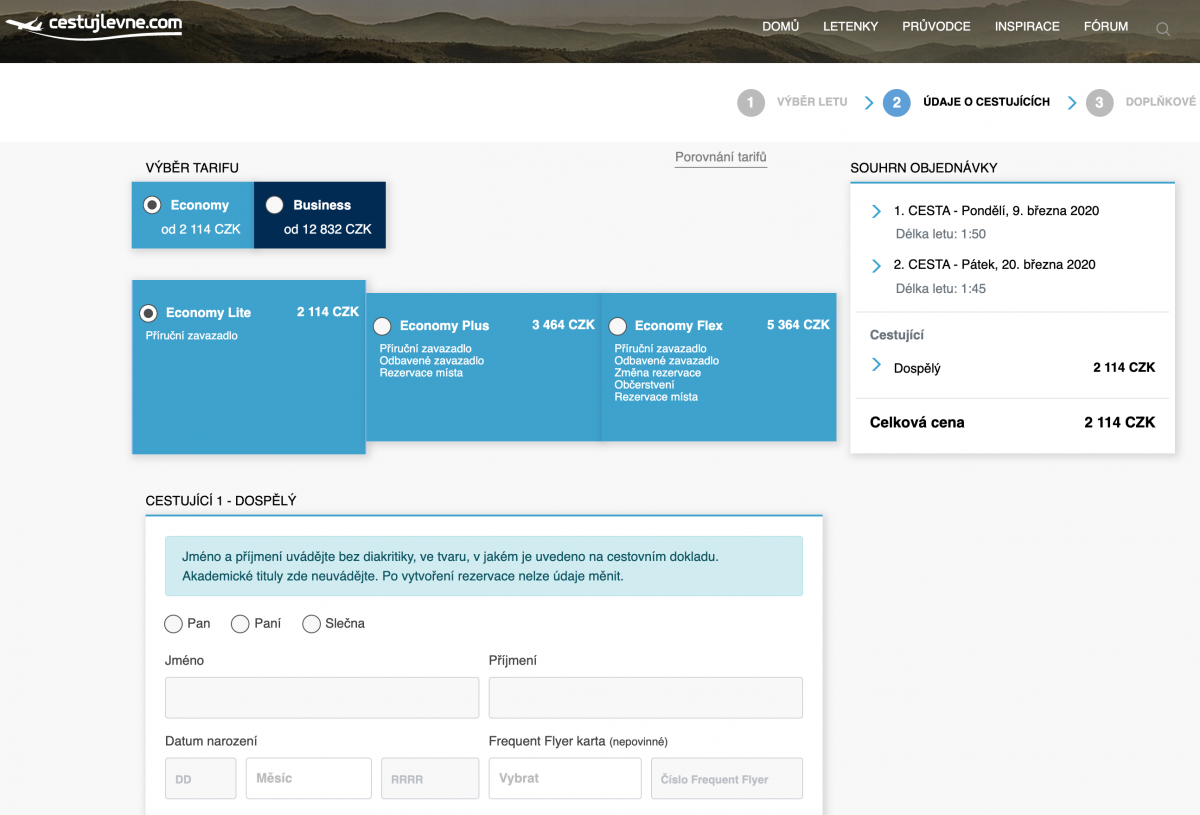1200x815 pixels.
Task: Click the cestujlevne.com airplane logo
Action: pyautogui.click(x=93, y=24)
